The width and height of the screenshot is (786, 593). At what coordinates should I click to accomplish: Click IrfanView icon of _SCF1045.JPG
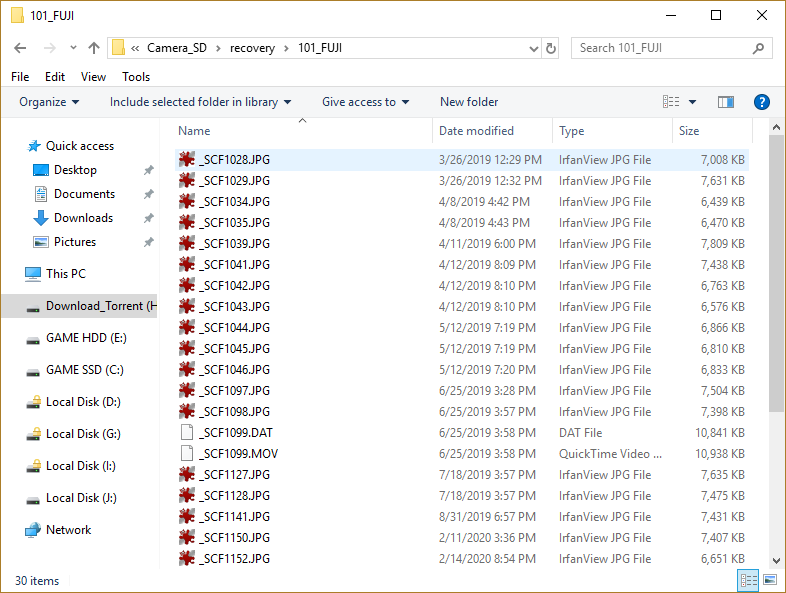tap(187, 348)
